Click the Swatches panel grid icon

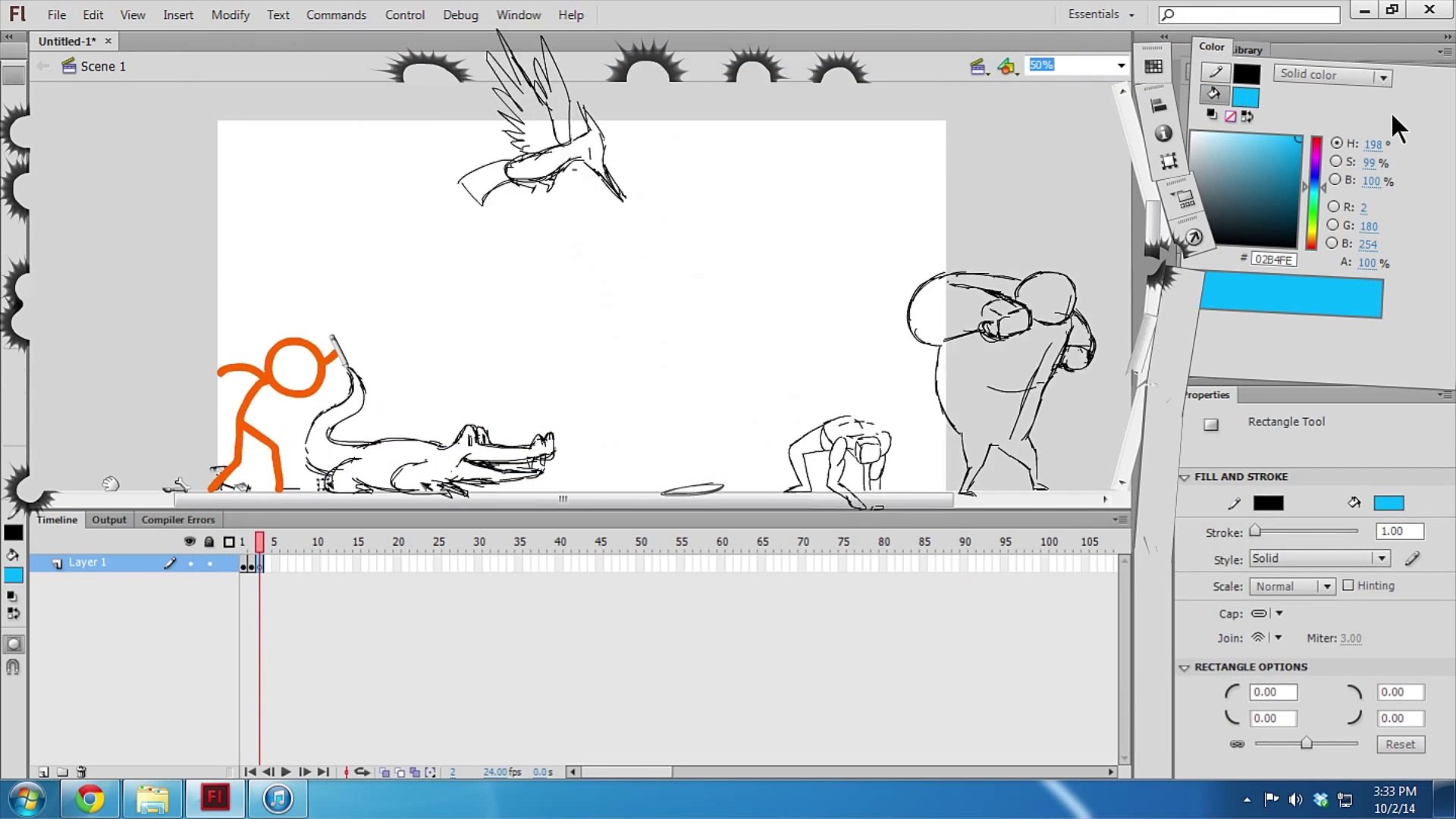coord(1153,67)
